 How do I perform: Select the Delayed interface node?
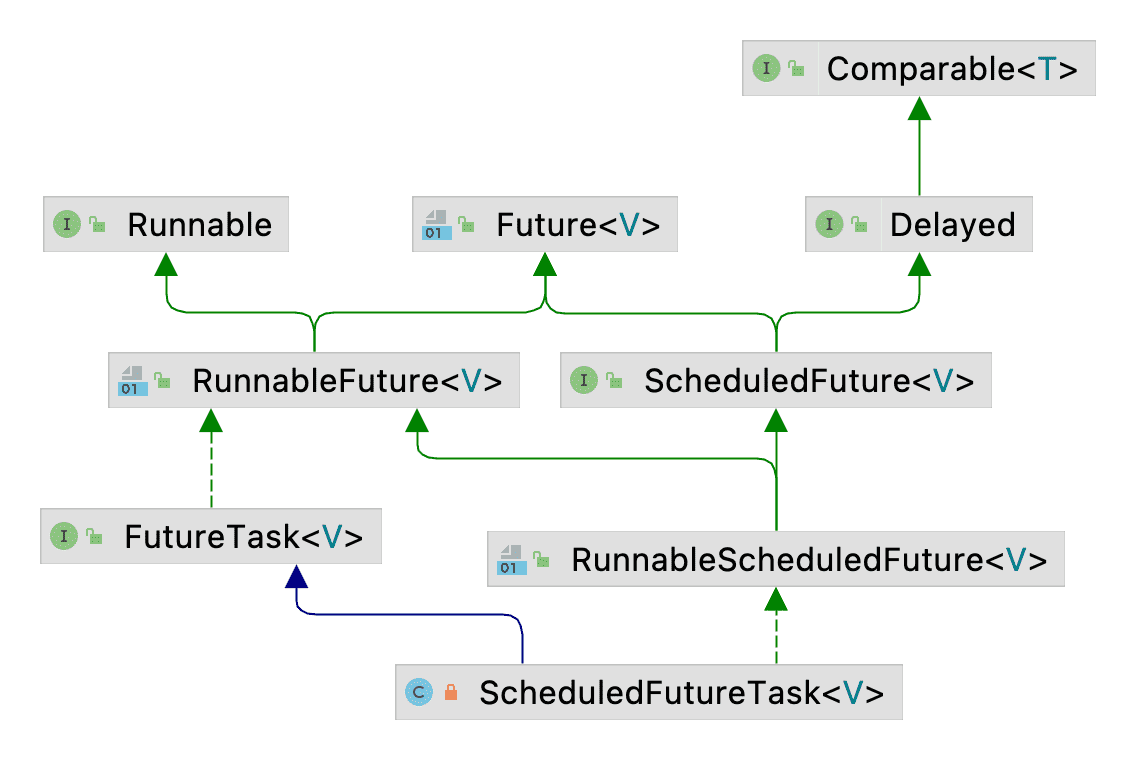(952, 224)
